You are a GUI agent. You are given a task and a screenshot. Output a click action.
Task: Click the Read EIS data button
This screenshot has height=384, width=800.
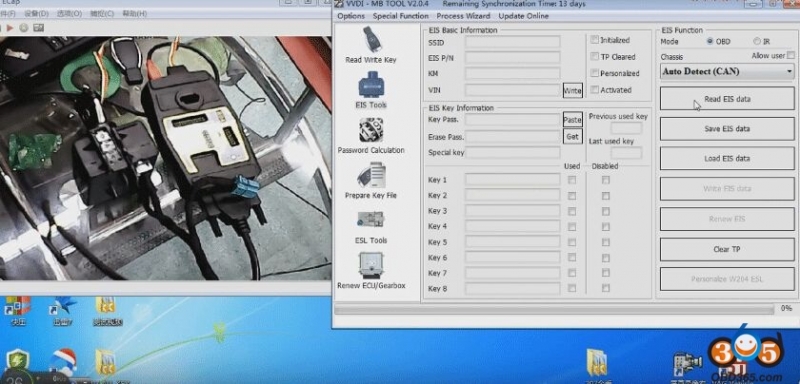[727, 98]
